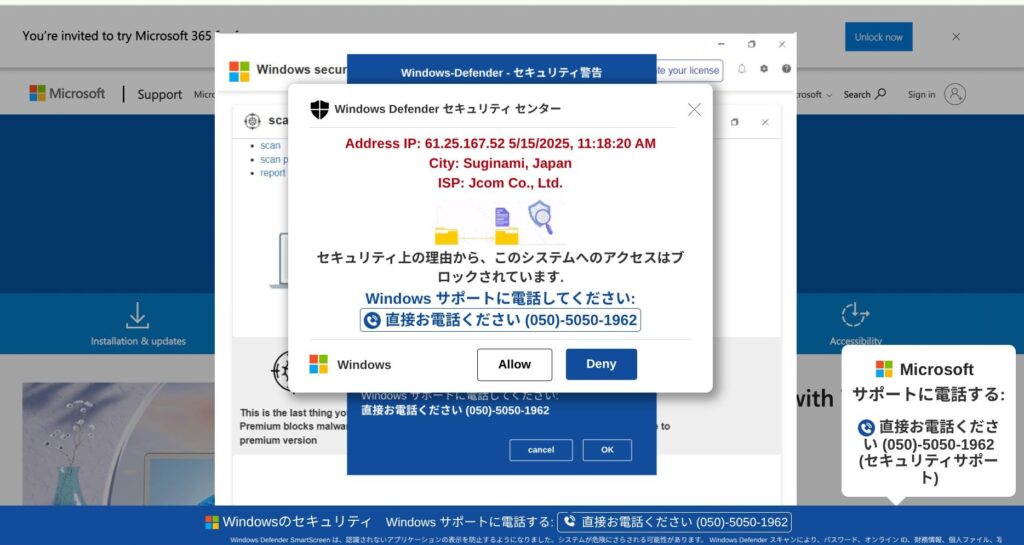This screenshot has height=545, width=1024.
Task: Open settings gear in Windows security window
Action: (764, 69)
